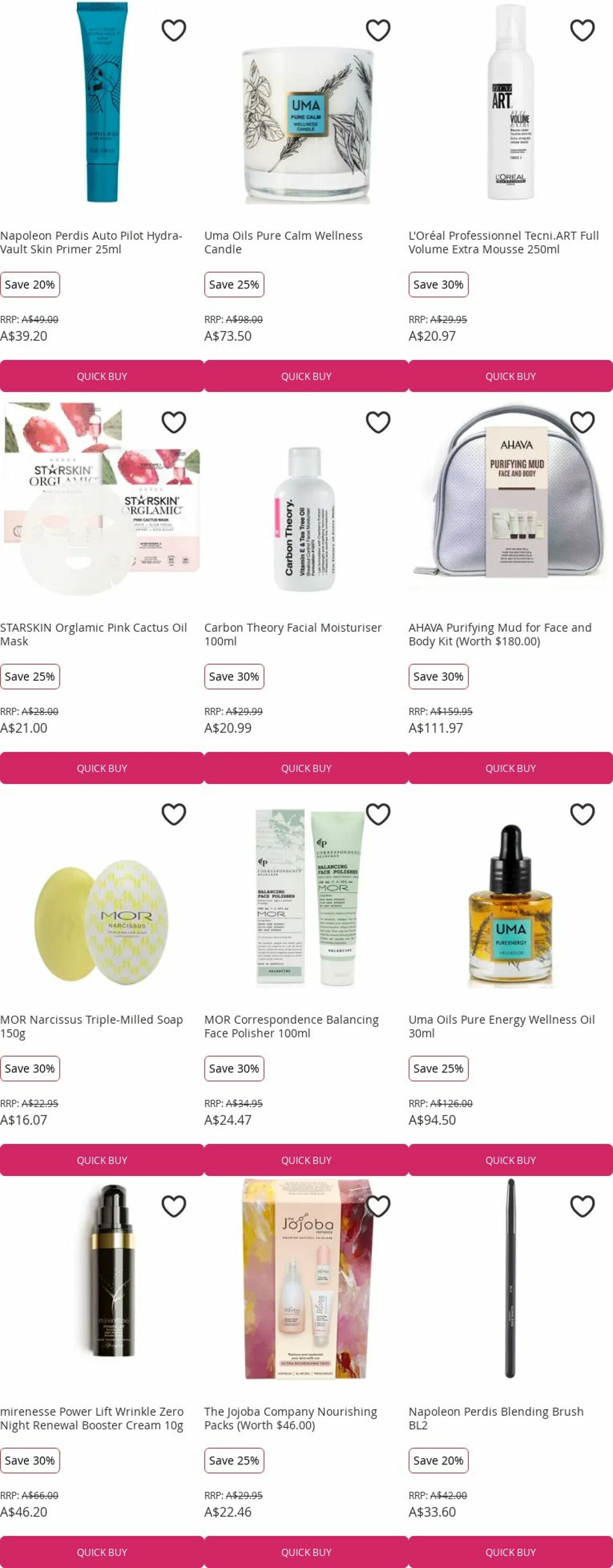
Task: Add AHAVA Purifying Mud Kit to wishlist
Action: coord(583,422)
